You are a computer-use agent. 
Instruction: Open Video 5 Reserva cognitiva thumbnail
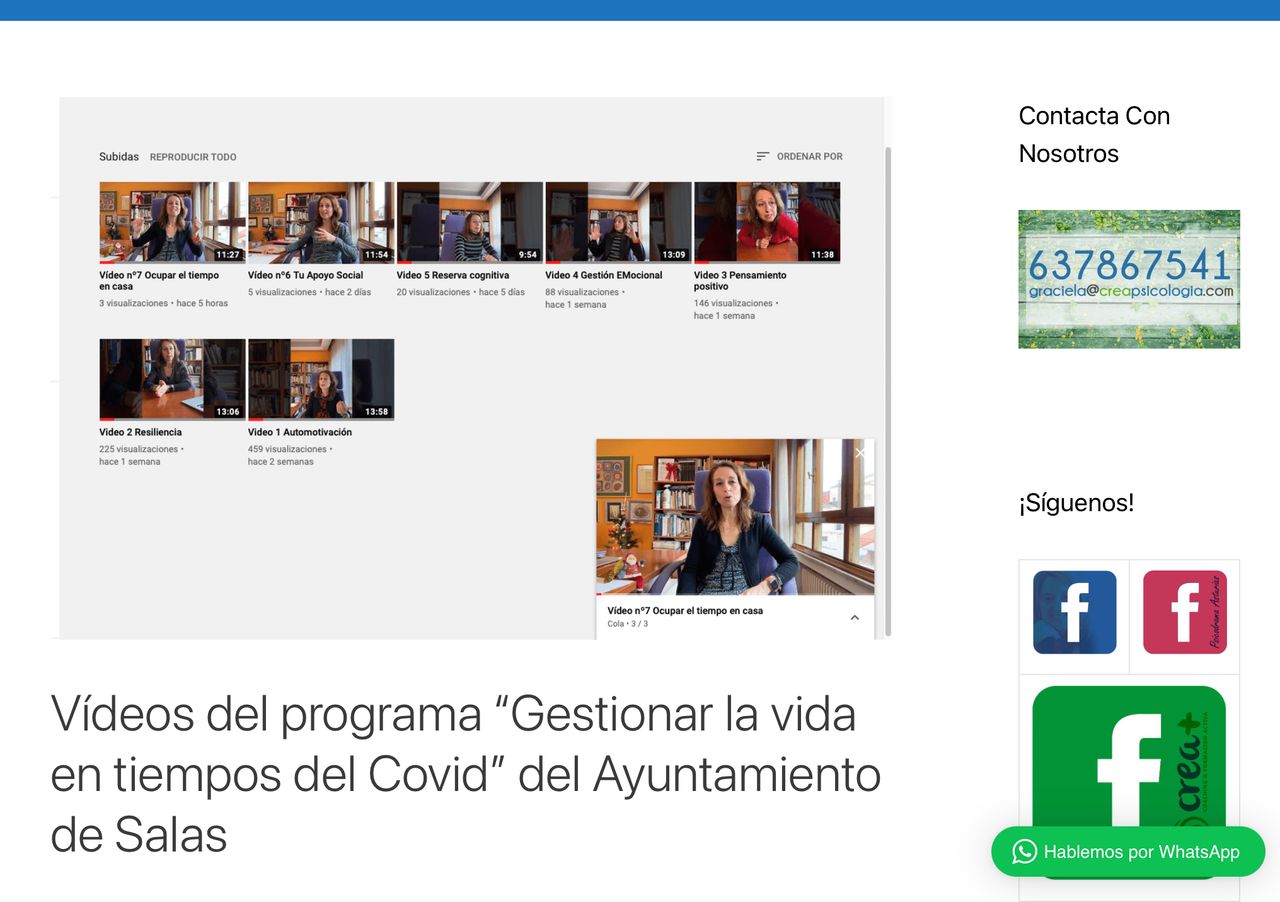tap(470, 222)
